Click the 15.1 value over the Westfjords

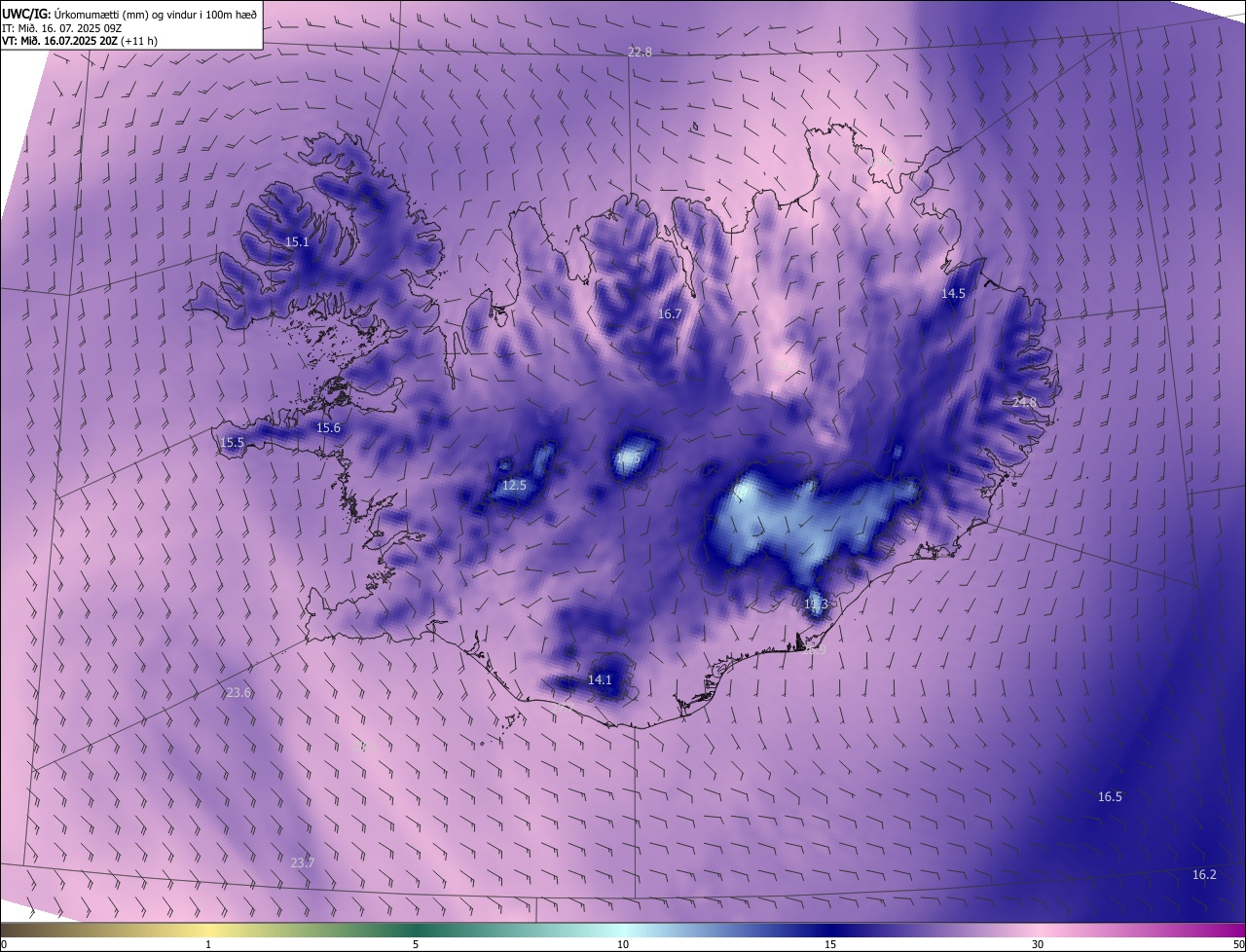297,241
